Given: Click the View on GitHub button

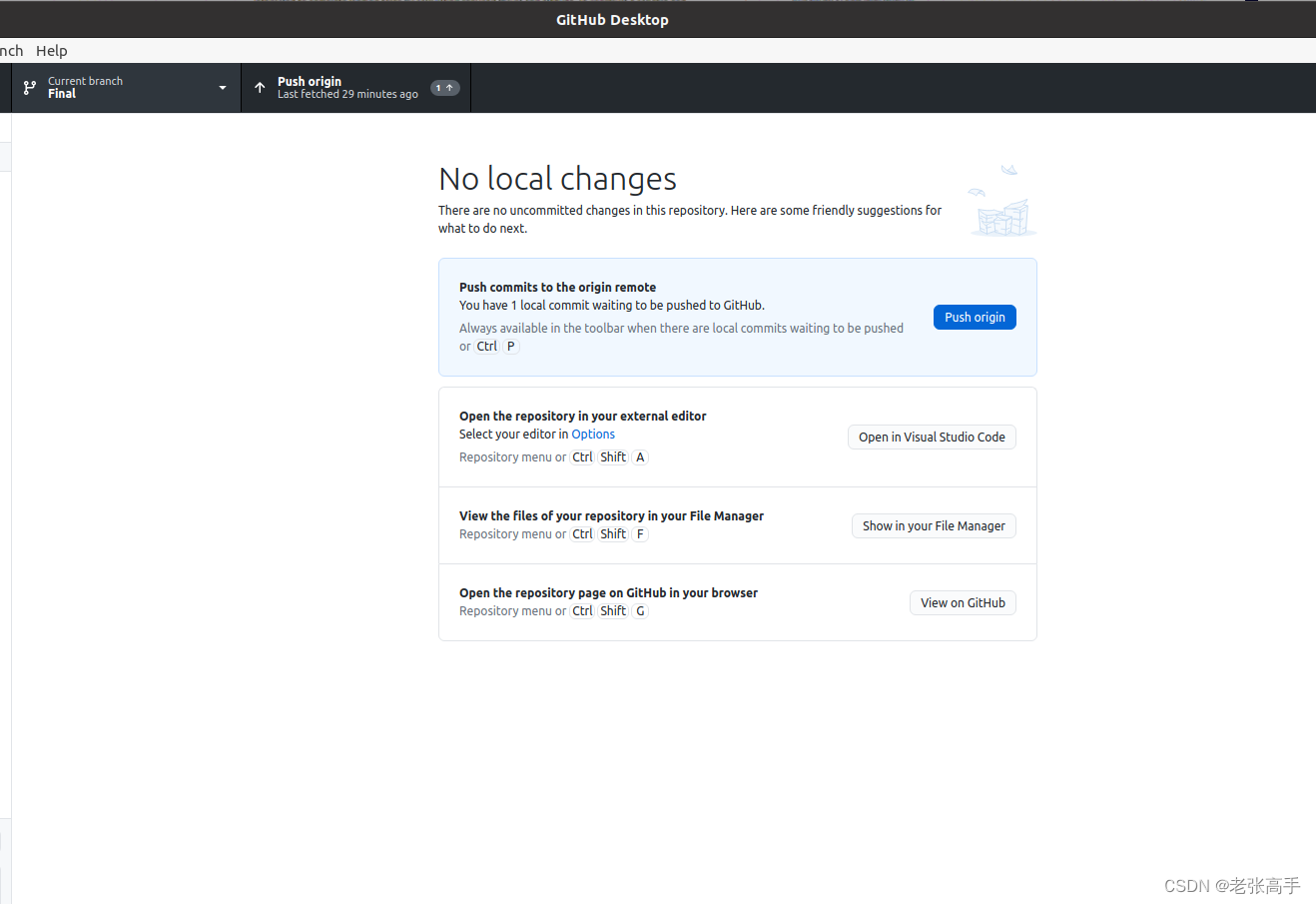Looking at the screenshot, I should pyautogui.click(x=963, y=603).
